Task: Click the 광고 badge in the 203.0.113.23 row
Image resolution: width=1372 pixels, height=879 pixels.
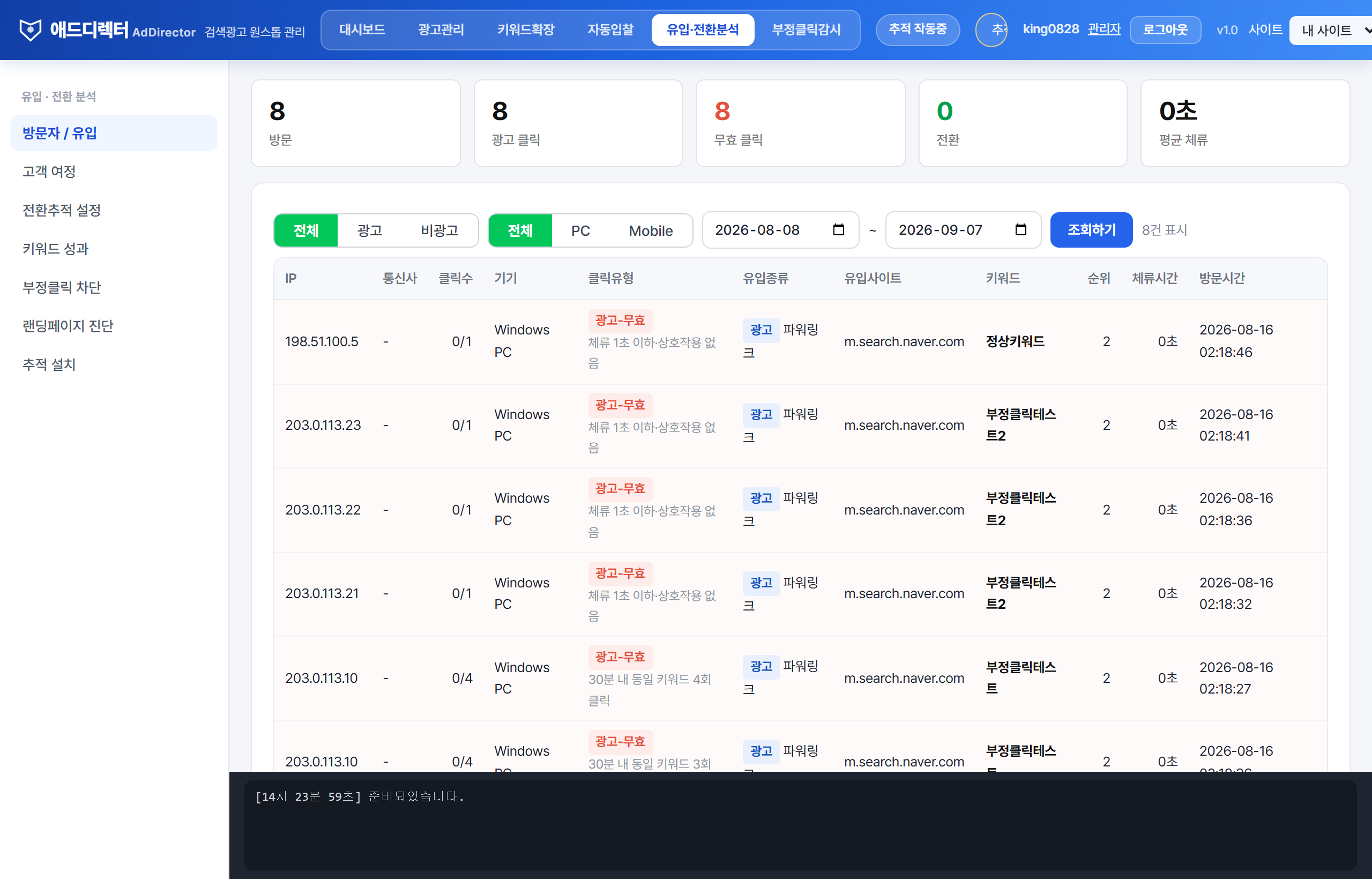Action: pos(762,414)
